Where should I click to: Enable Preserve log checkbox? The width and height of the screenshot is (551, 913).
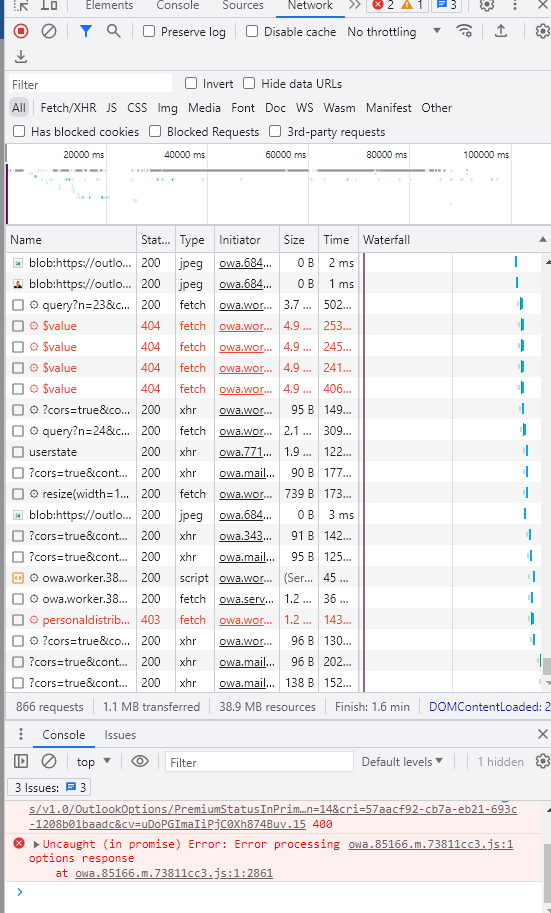tap(149, 31)
